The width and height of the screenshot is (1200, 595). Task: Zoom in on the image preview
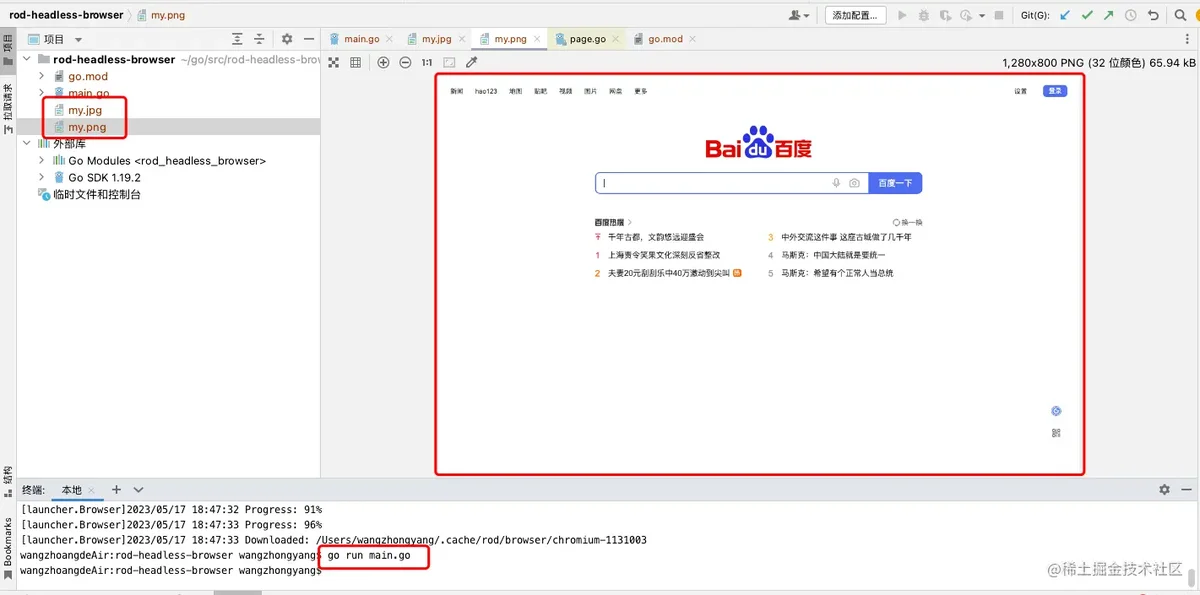384,62
